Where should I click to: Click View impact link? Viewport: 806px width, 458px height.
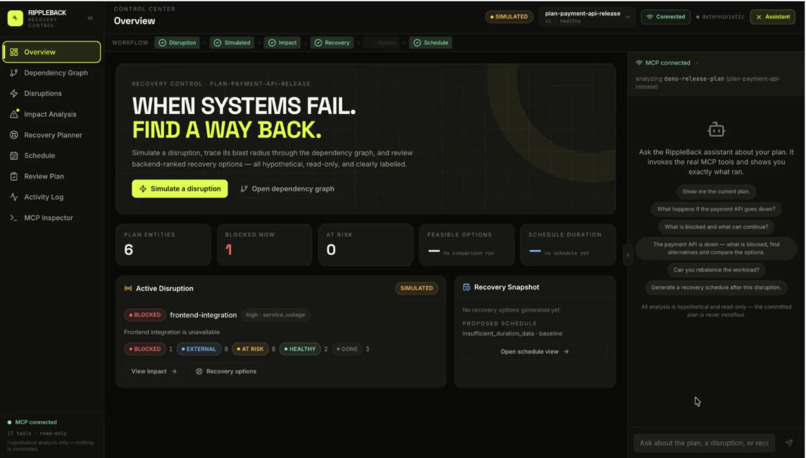pyautogui.click(x=154, y=371)
